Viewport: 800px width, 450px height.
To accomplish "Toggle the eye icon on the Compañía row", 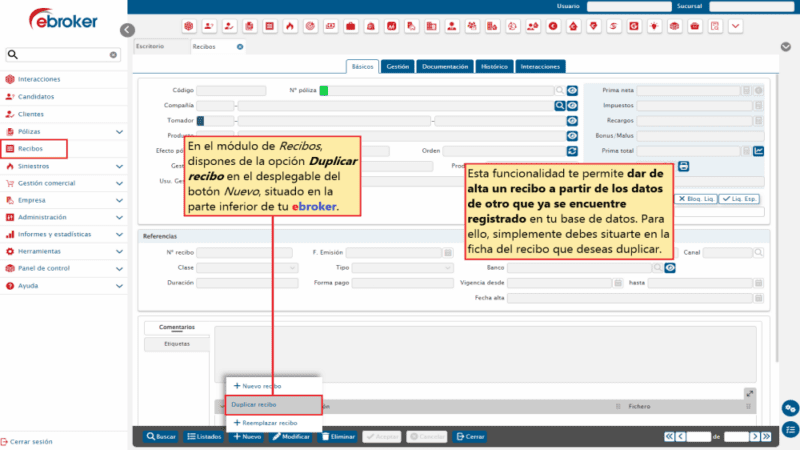I will click(572, 106).
